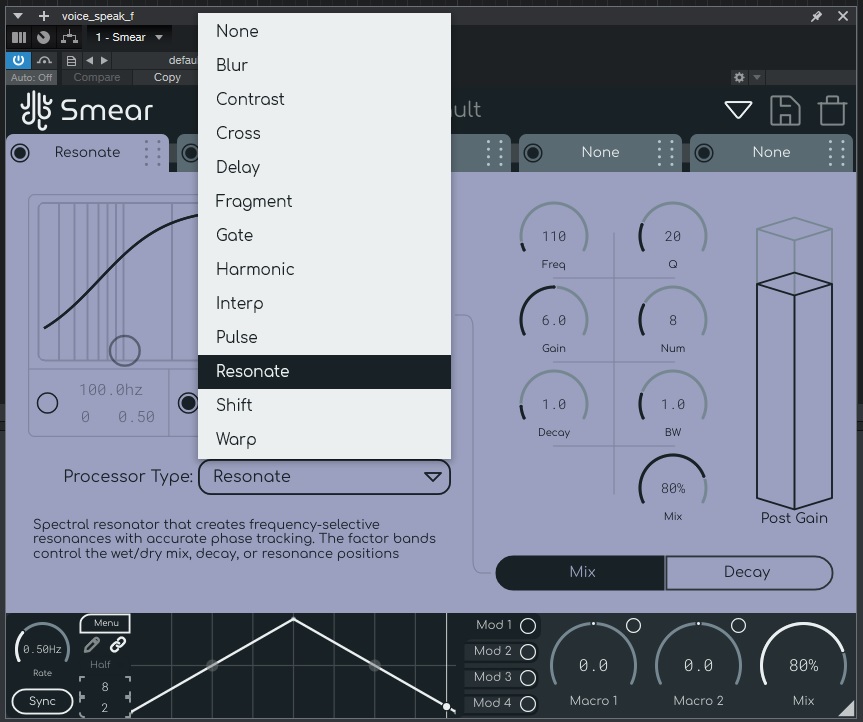Click the Mix factor band button

tap(581, 572)
